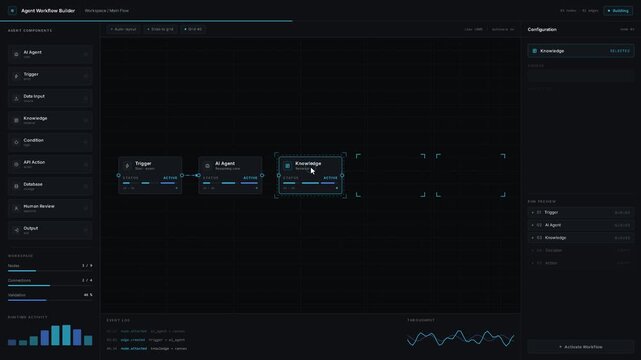Add the Data Input component row
The image size is (641, 360).
click(50, 98)
